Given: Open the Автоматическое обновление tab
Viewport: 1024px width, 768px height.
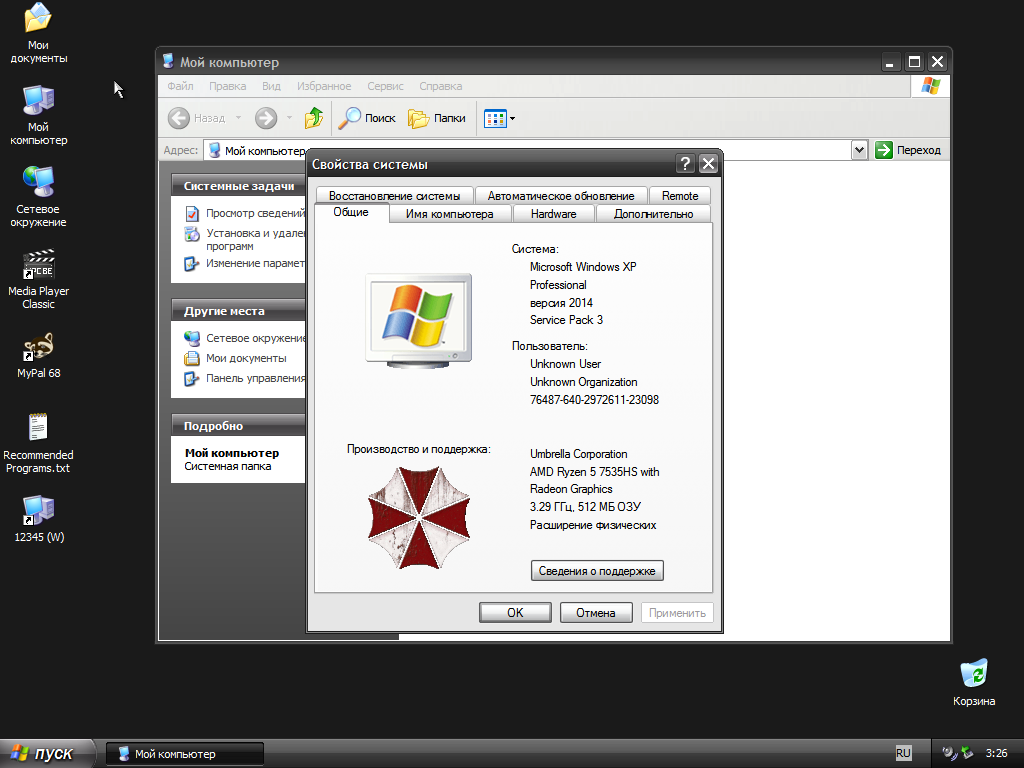Looking at the screenshot, I should click(560, 196).
